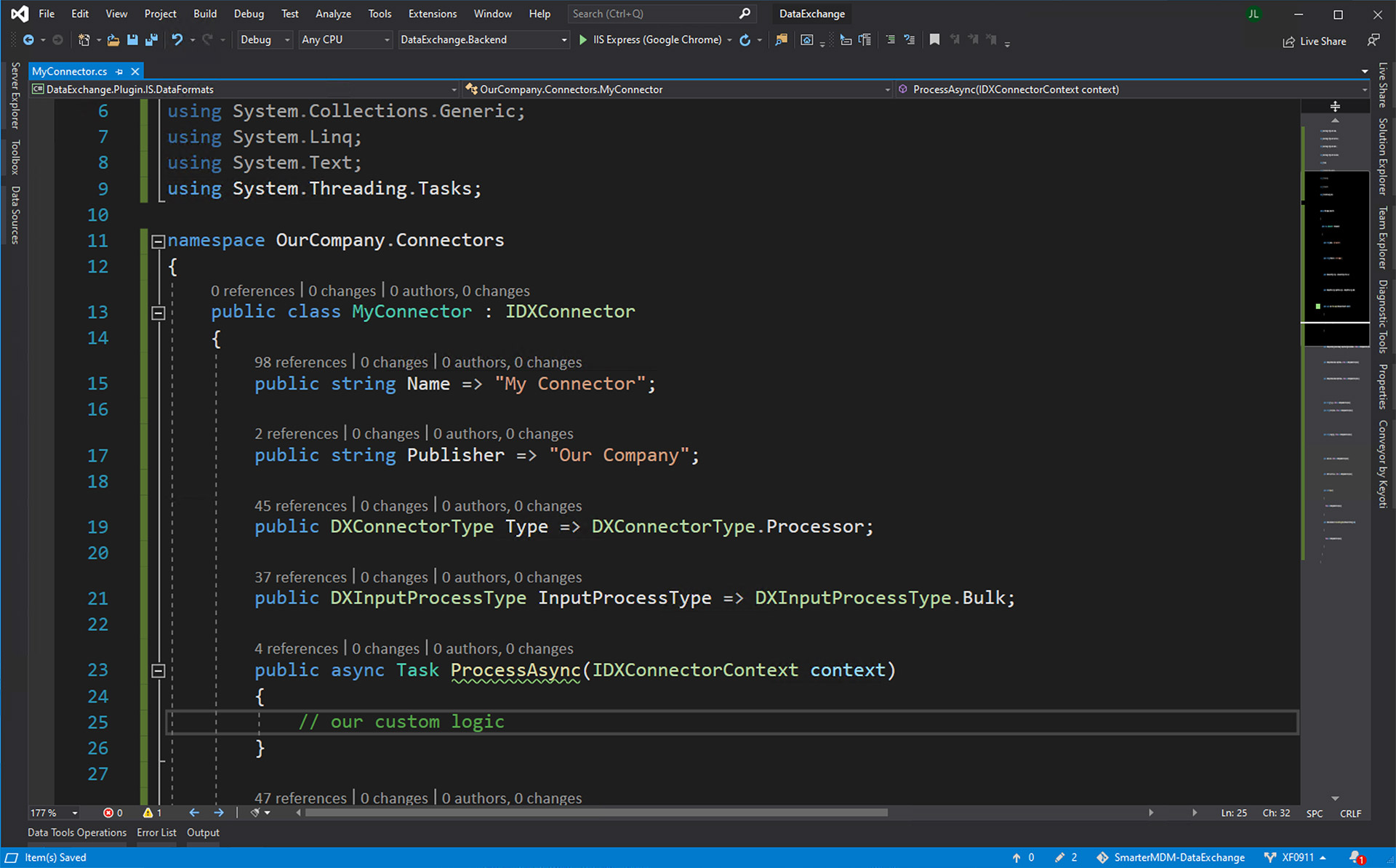This screenshot has width=1396, height=868.
Task: Click the Undo arrow icon
Action: (x=177, y=40)
